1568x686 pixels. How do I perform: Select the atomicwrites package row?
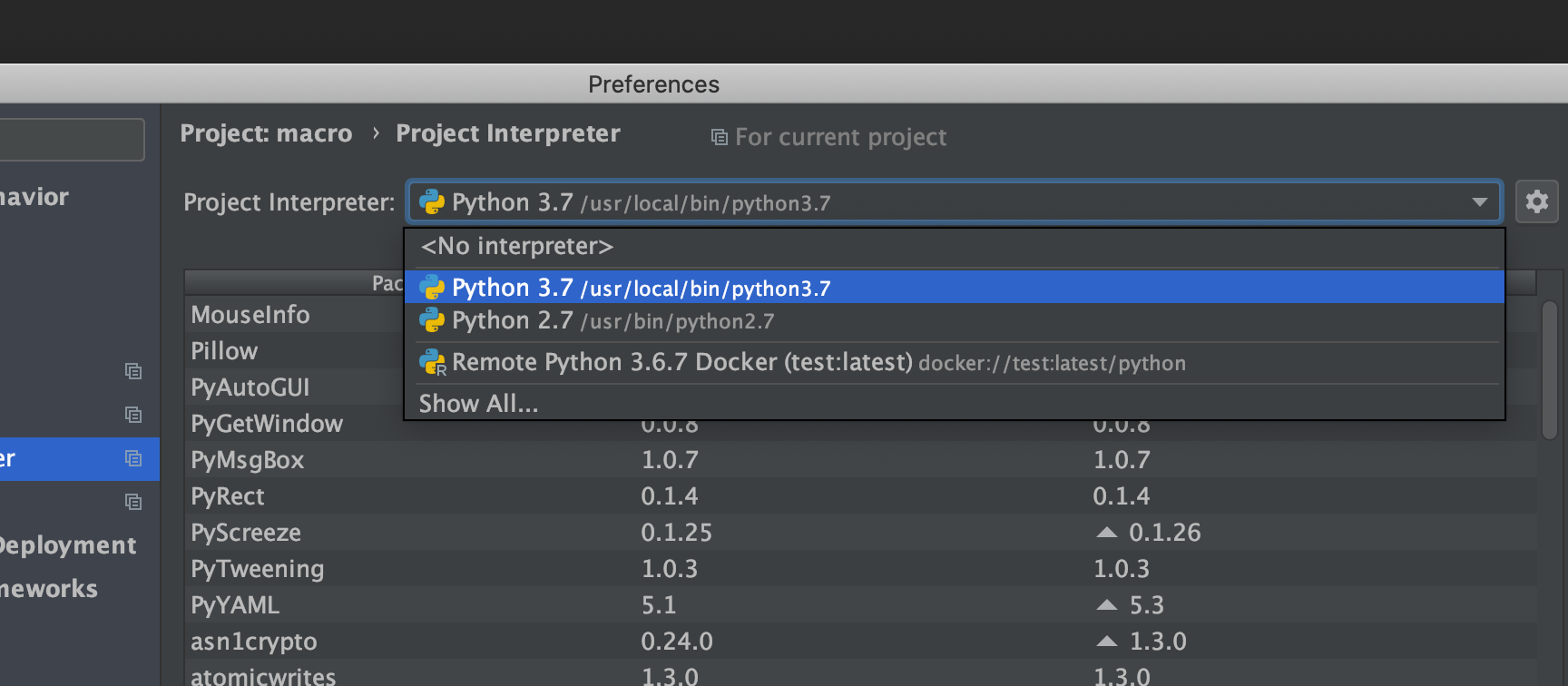click(x=860, y=673)
